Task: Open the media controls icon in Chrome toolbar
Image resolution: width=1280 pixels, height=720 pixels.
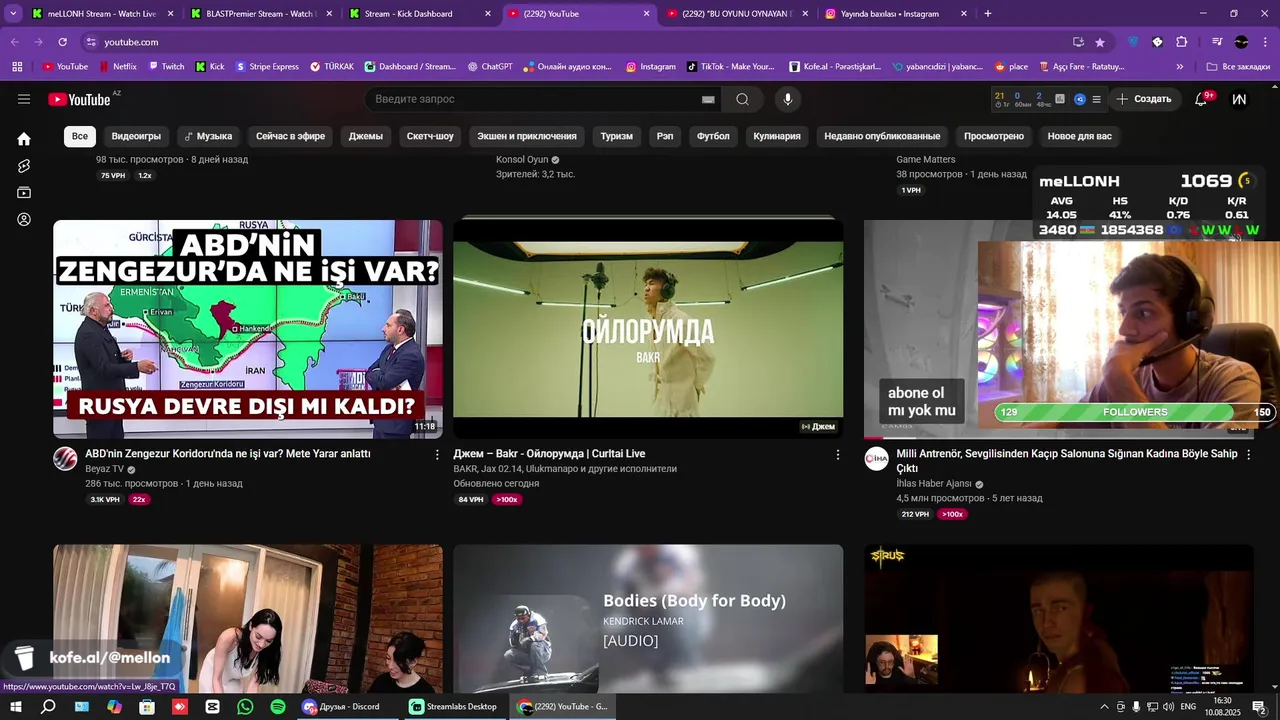Action: pos(1217,42)
